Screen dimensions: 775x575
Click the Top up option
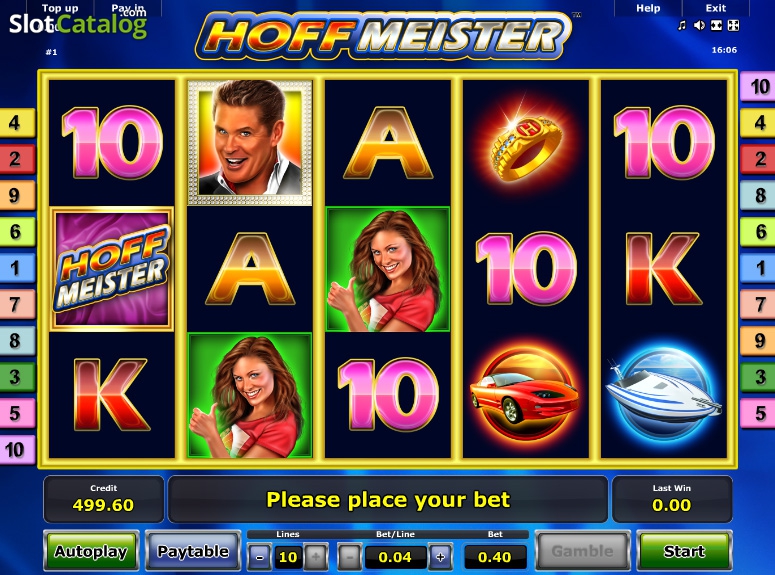click(60, 8)
